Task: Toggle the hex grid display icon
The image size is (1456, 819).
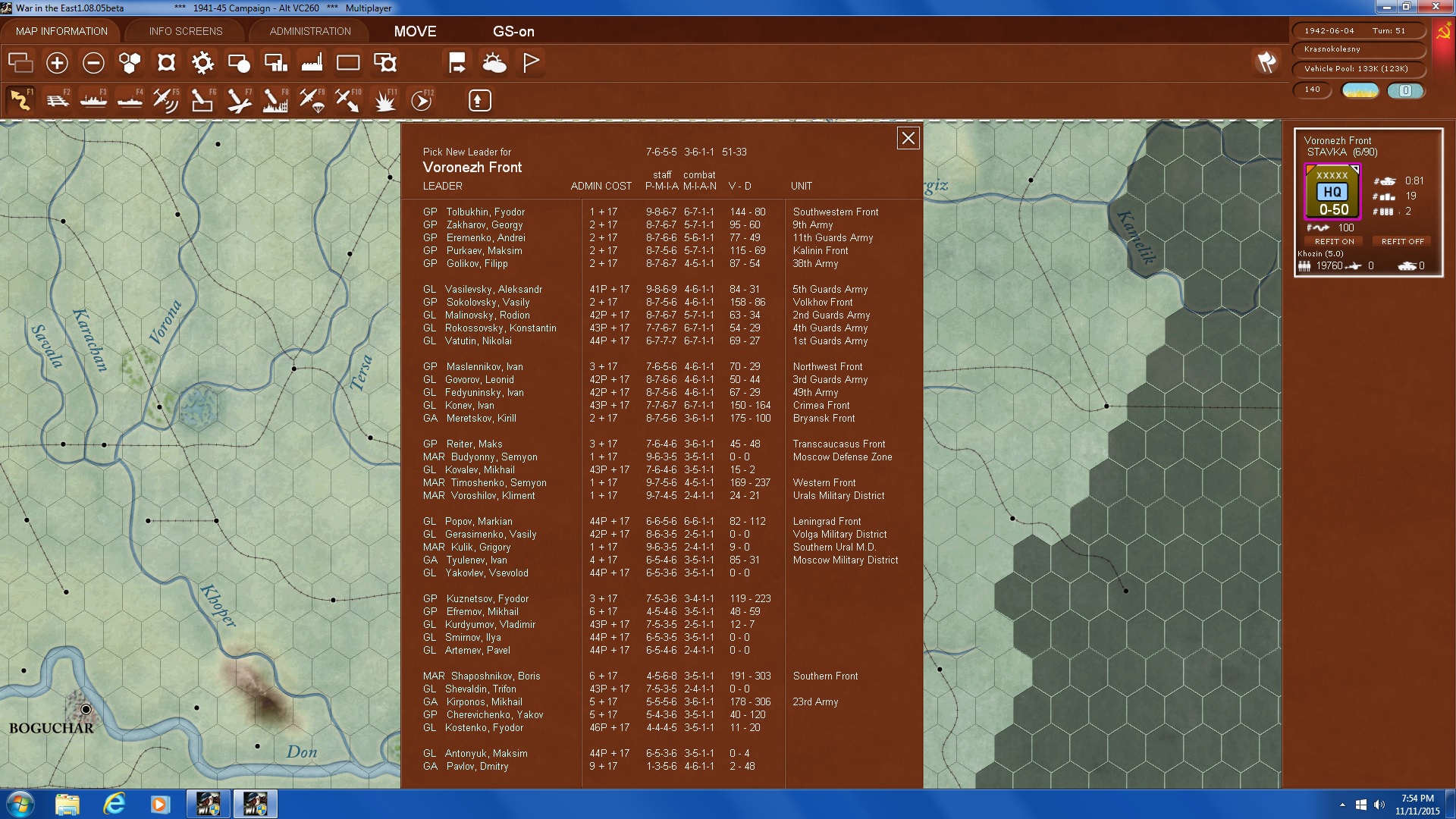Action: coord(130,63)
